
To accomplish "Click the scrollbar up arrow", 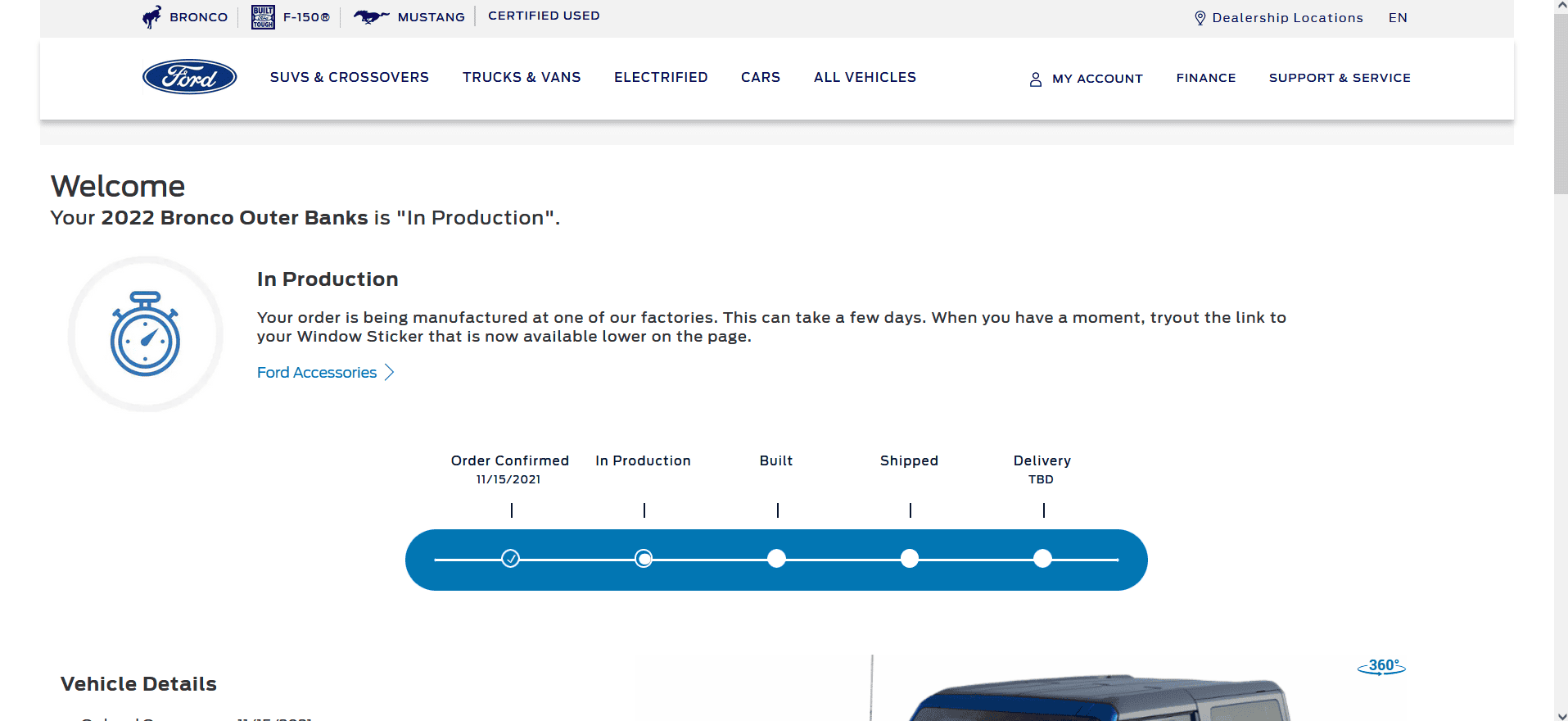I will point(1561,7).
